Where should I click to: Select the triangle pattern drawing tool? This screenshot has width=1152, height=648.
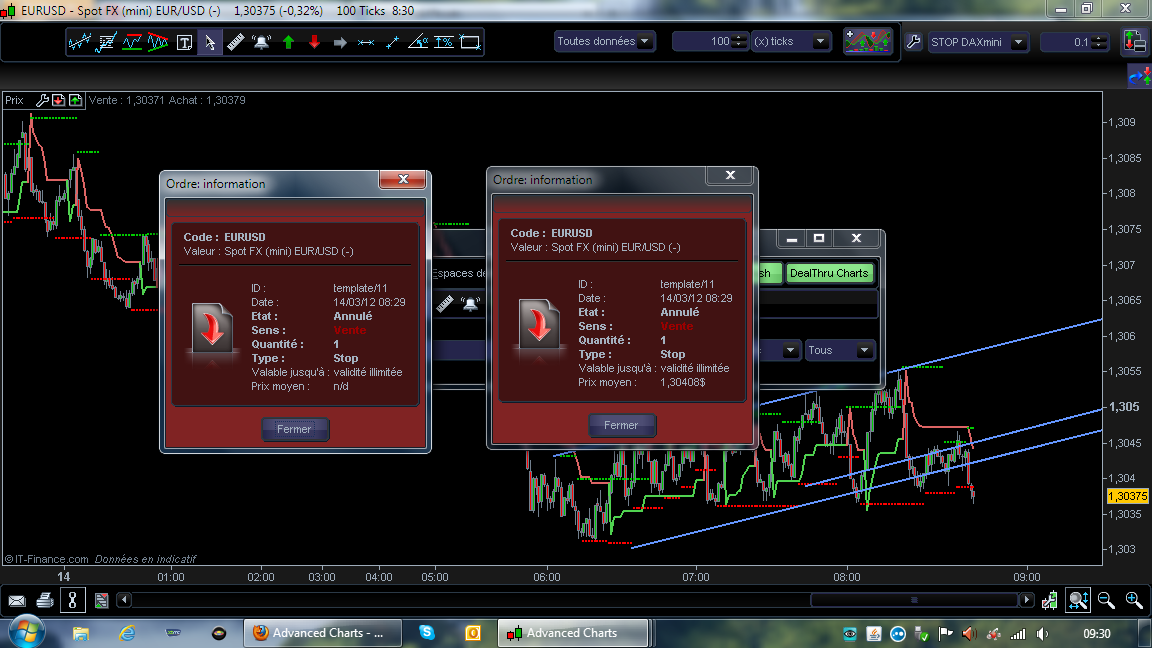(158, 42)
